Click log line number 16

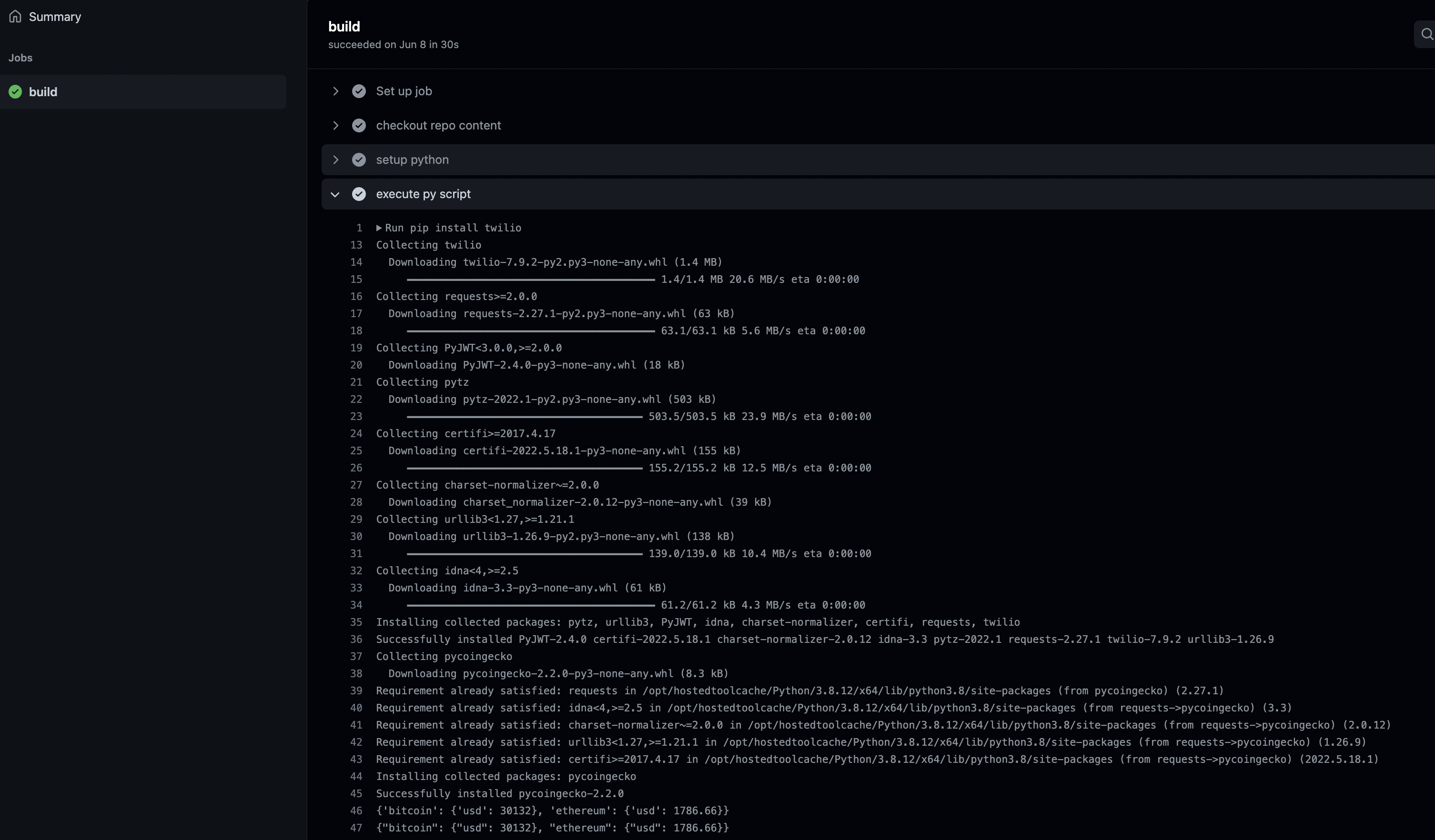356,297
